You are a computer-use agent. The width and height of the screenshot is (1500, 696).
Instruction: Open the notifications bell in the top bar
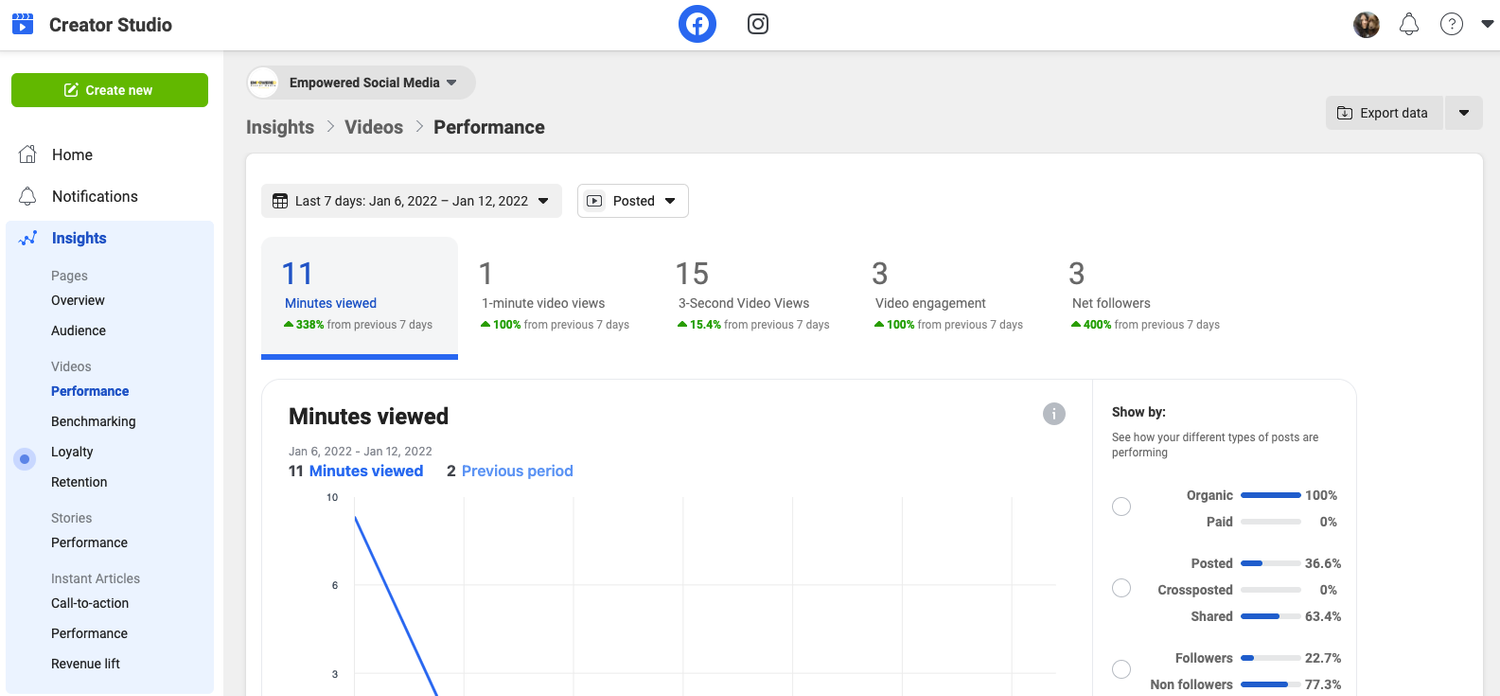[1409, 24]
